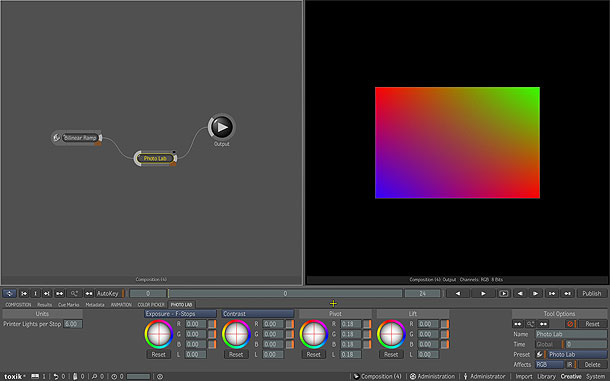
Task: Select the Bilinear Ramp node
Action: 77,138
